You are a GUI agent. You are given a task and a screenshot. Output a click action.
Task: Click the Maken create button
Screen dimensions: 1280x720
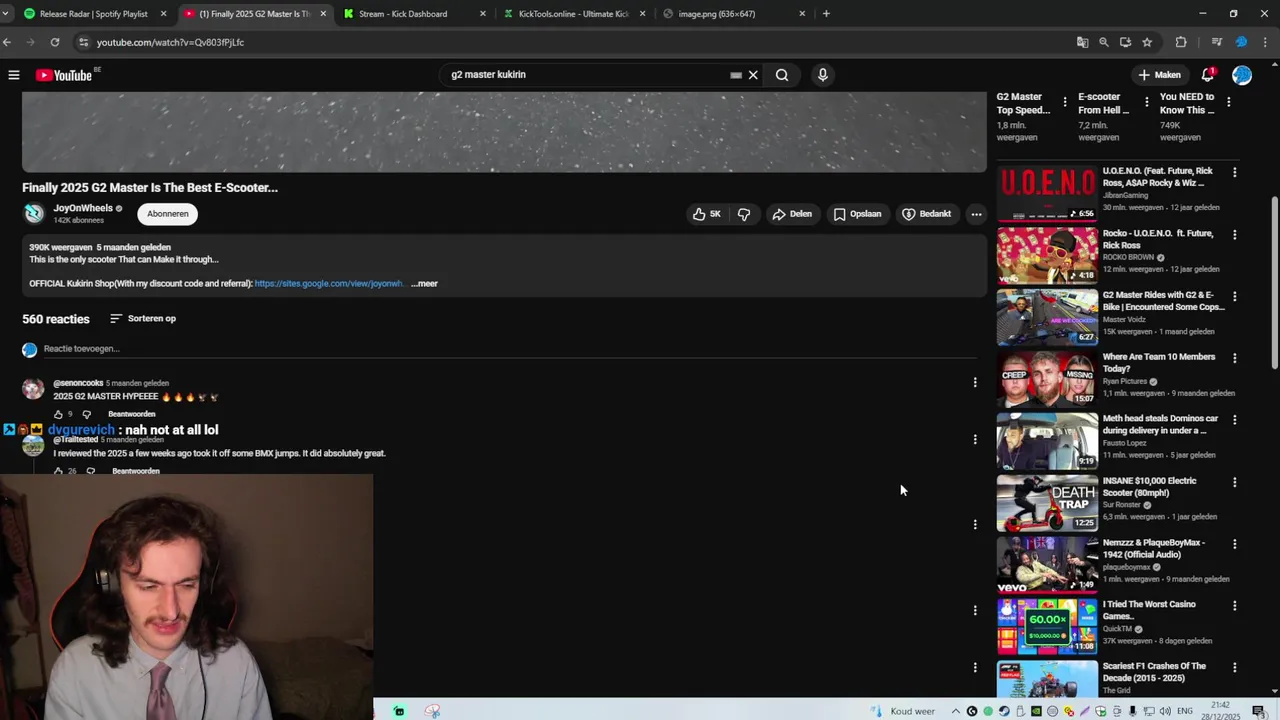pos(1159,75)
